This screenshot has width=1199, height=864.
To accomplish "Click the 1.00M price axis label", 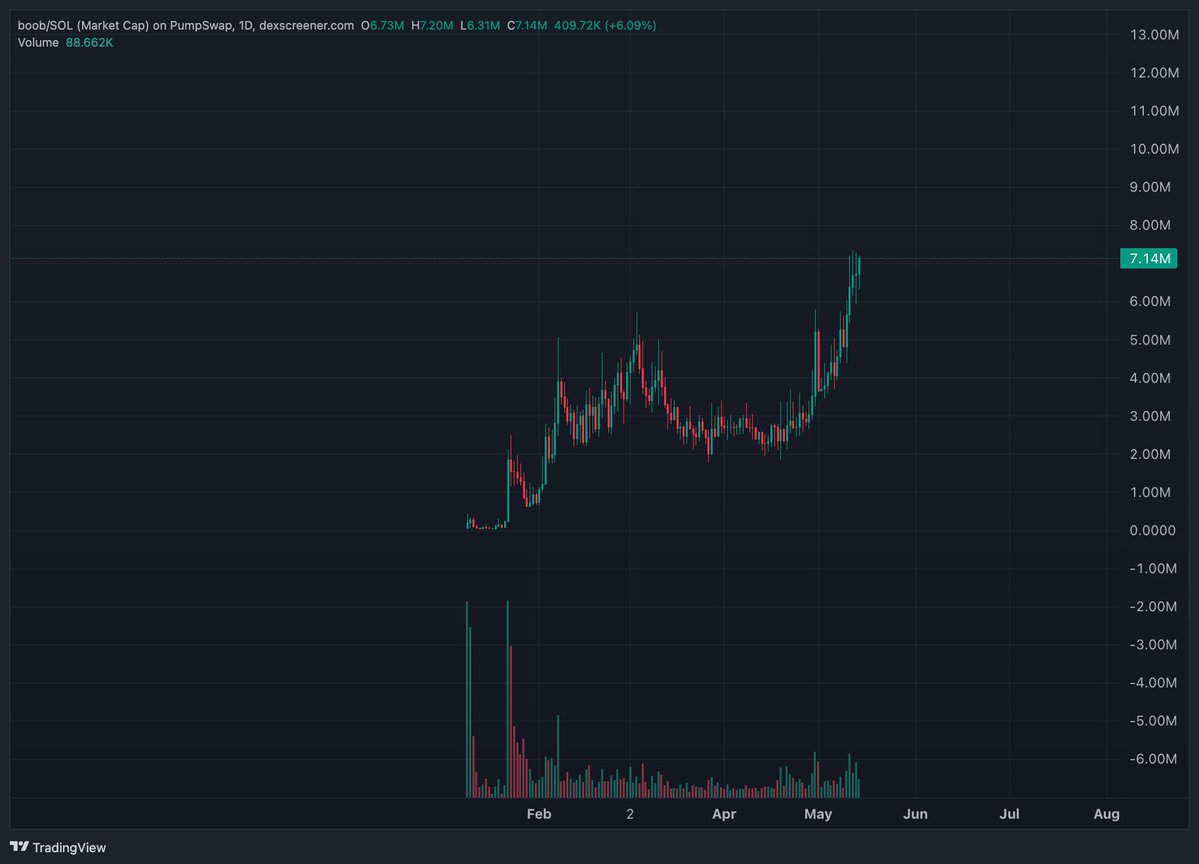I will pos(1150,492).
